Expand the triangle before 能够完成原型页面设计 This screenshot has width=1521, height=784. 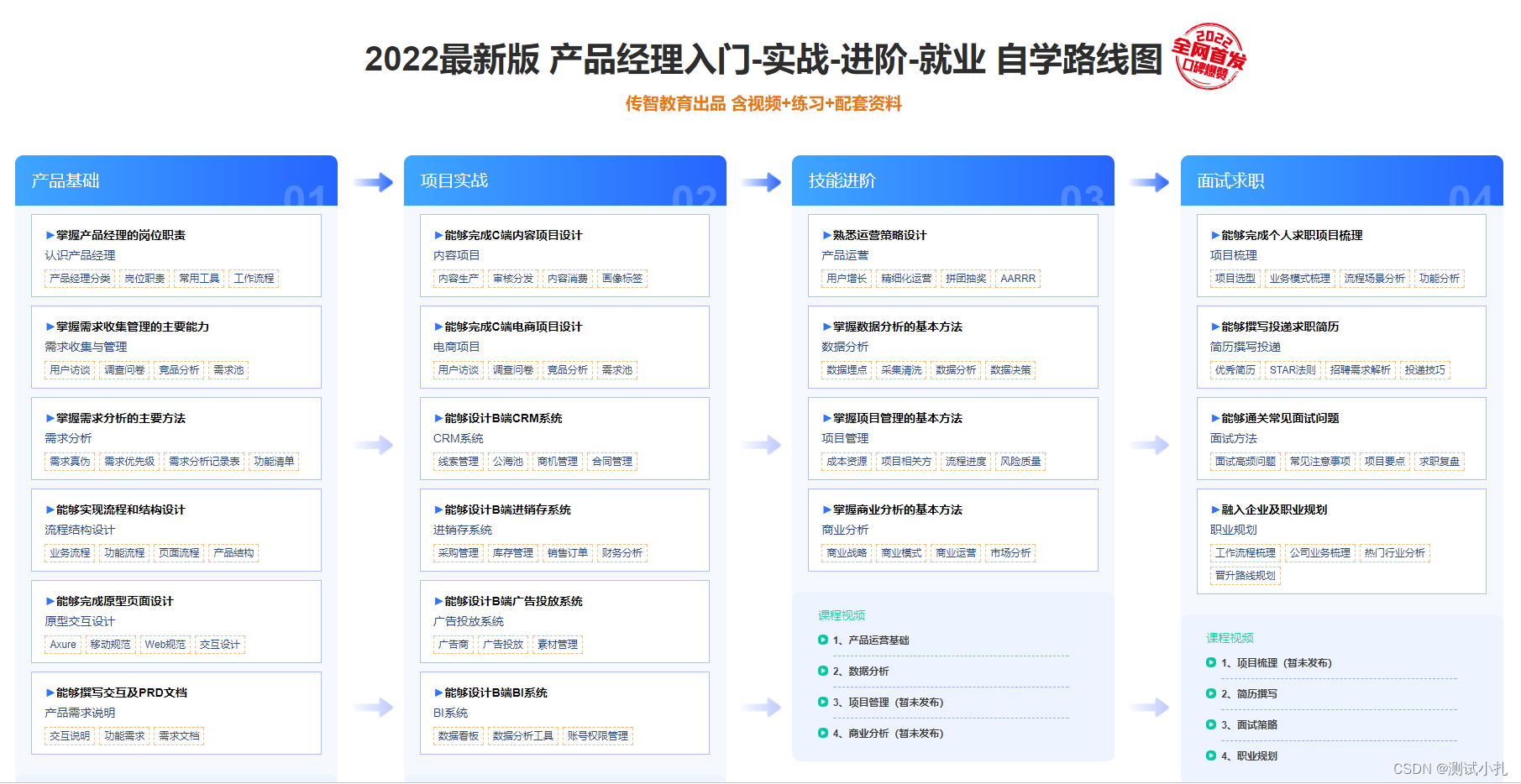(x=50, y=602)
